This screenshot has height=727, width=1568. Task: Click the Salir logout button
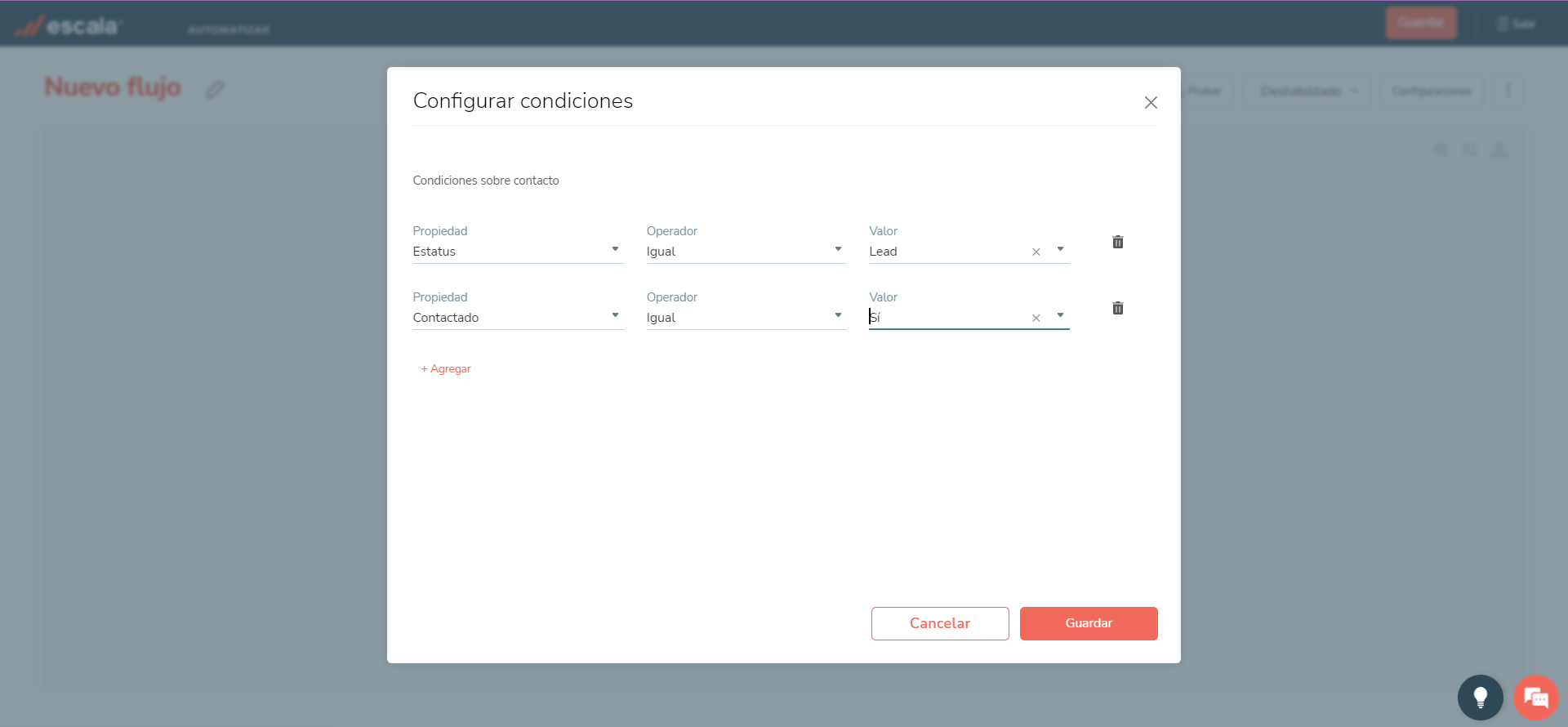pyautogui.click(x=1516, y=24)
